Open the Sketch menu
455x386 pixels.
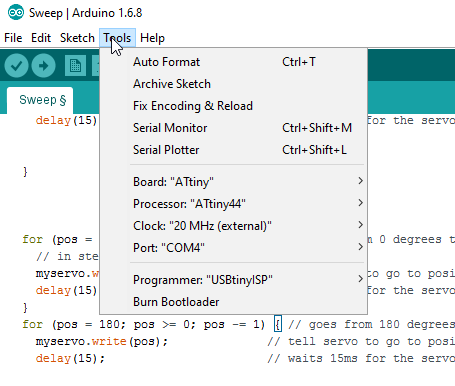click(x=77, y=38)
